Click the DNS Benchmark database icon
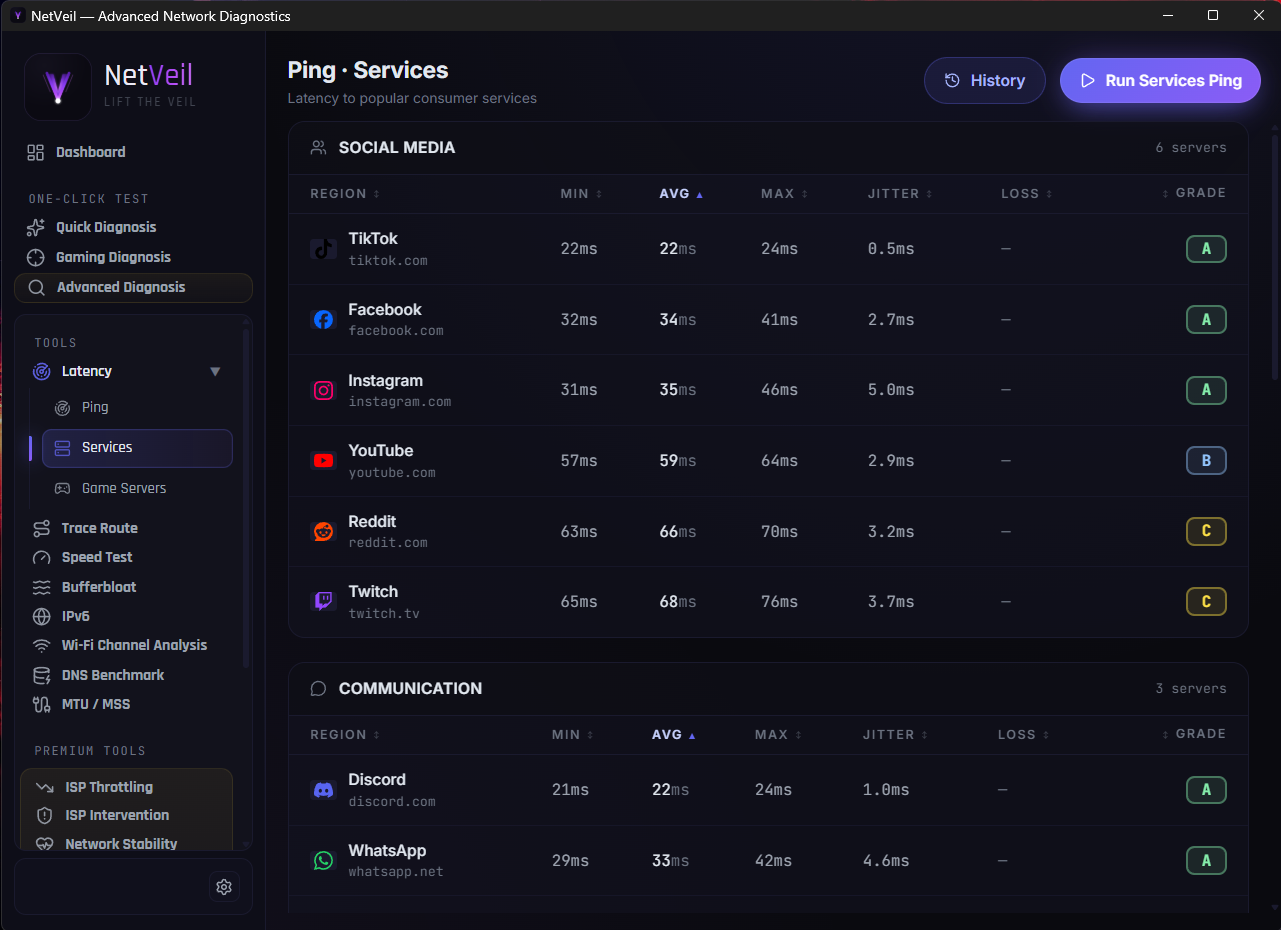Image resolution: width=1281 pixels, height=930 pixels. pyautogui.click(x=41, y=675)
